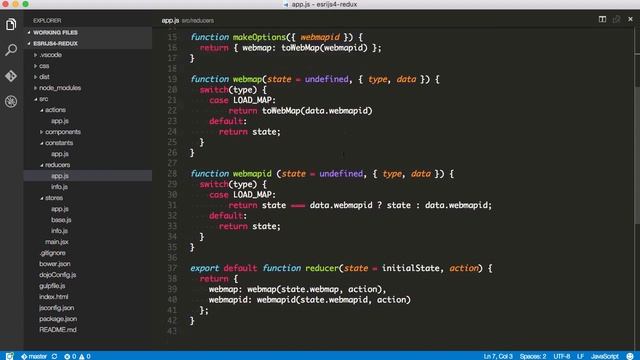Open app.js under the actions folder
The width and height of the screenshot is (640, 360).
[x=60, y=121]
